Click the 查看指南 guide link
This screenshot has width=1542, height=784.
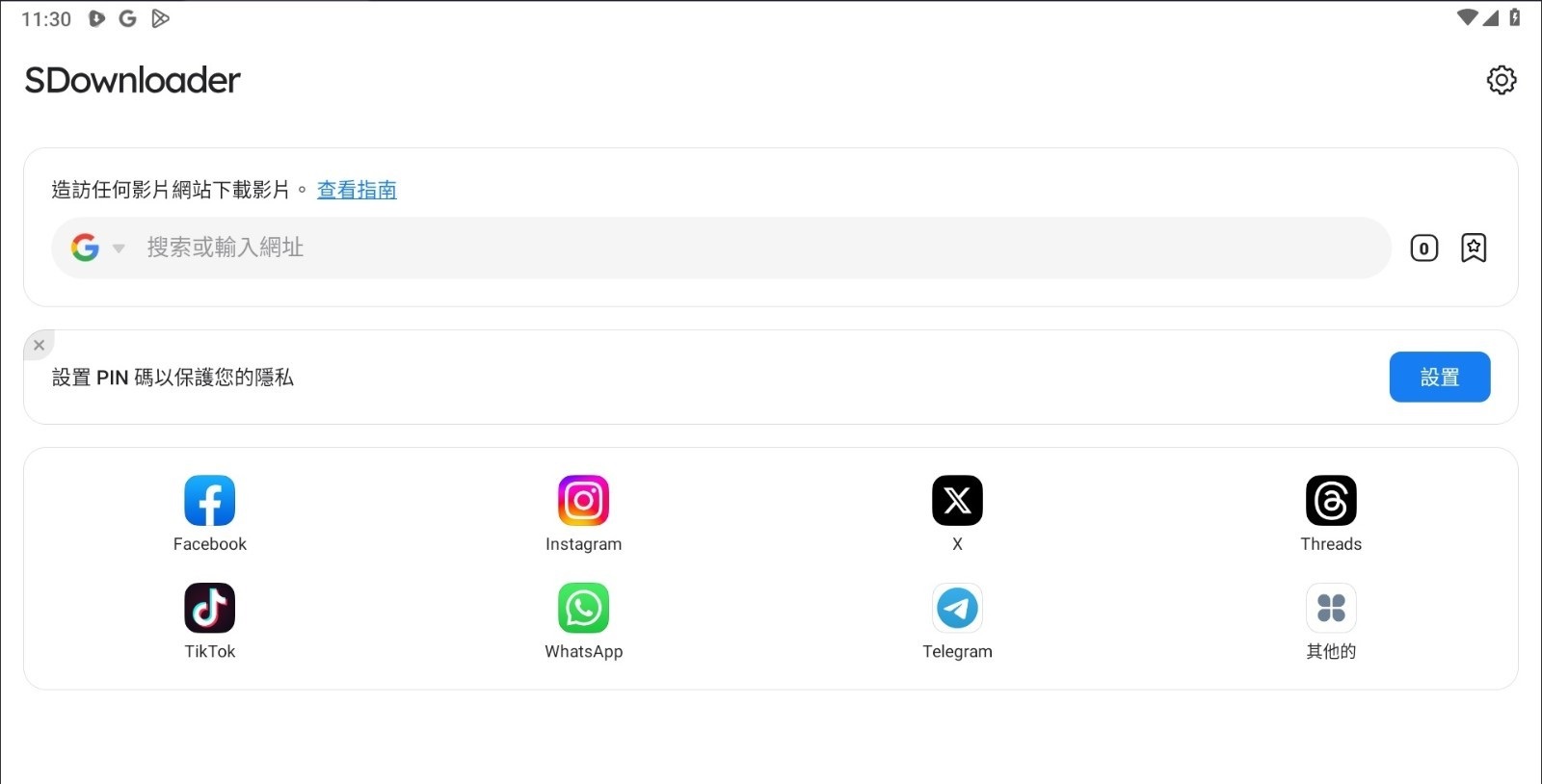357,190
